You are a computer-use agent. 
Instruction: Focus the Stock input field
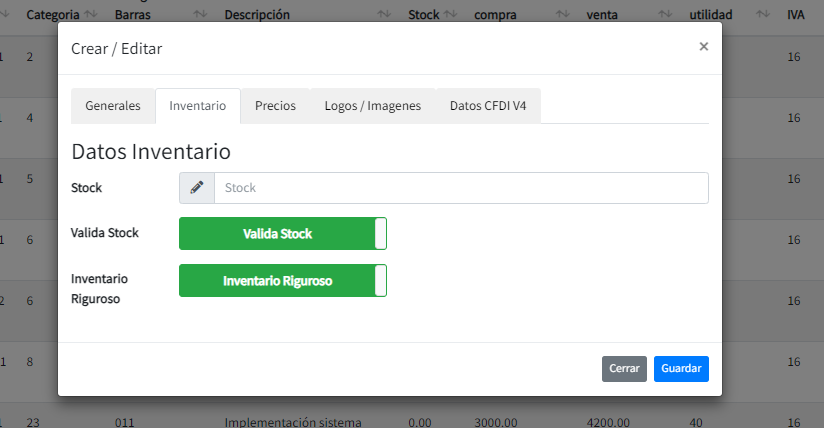point(460,188)
